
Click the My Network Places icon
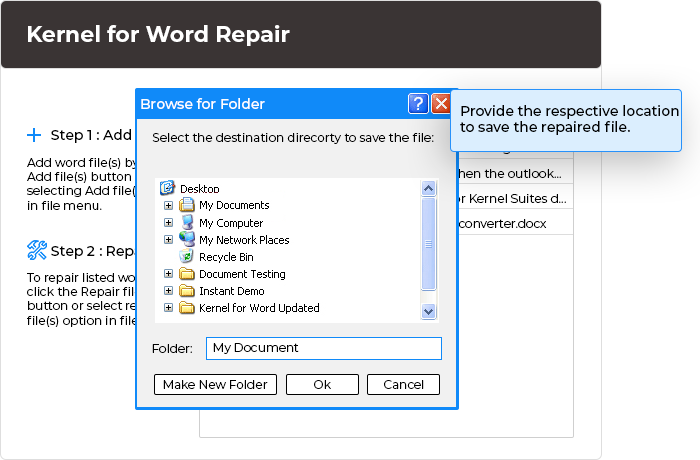(187, 239)
